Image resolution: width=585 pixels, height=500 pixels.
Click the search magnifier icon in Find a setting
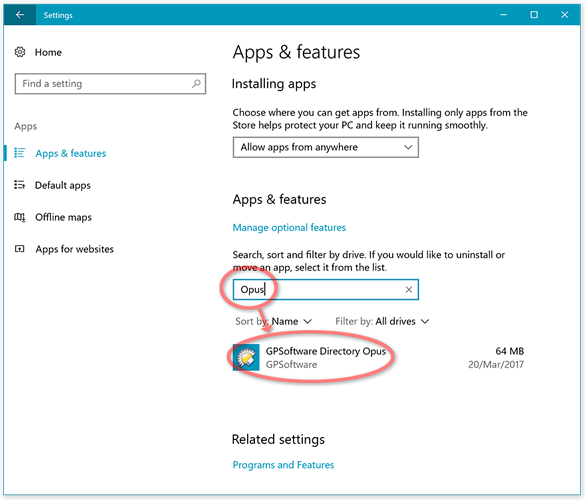196,84
